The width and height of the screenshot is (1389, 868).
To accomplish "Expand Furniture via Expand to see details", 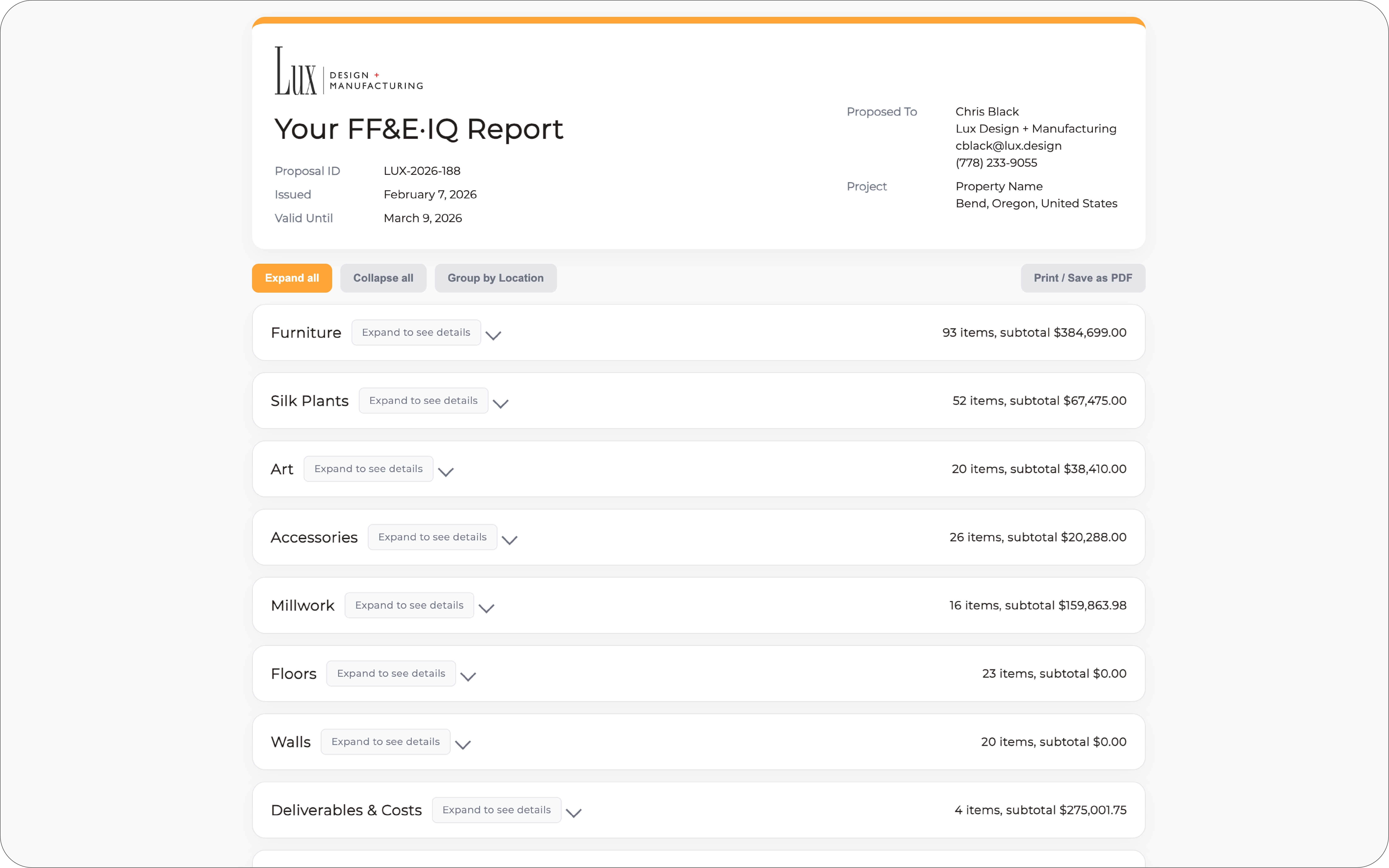I will pyautogui.click(x=416, y=332).
